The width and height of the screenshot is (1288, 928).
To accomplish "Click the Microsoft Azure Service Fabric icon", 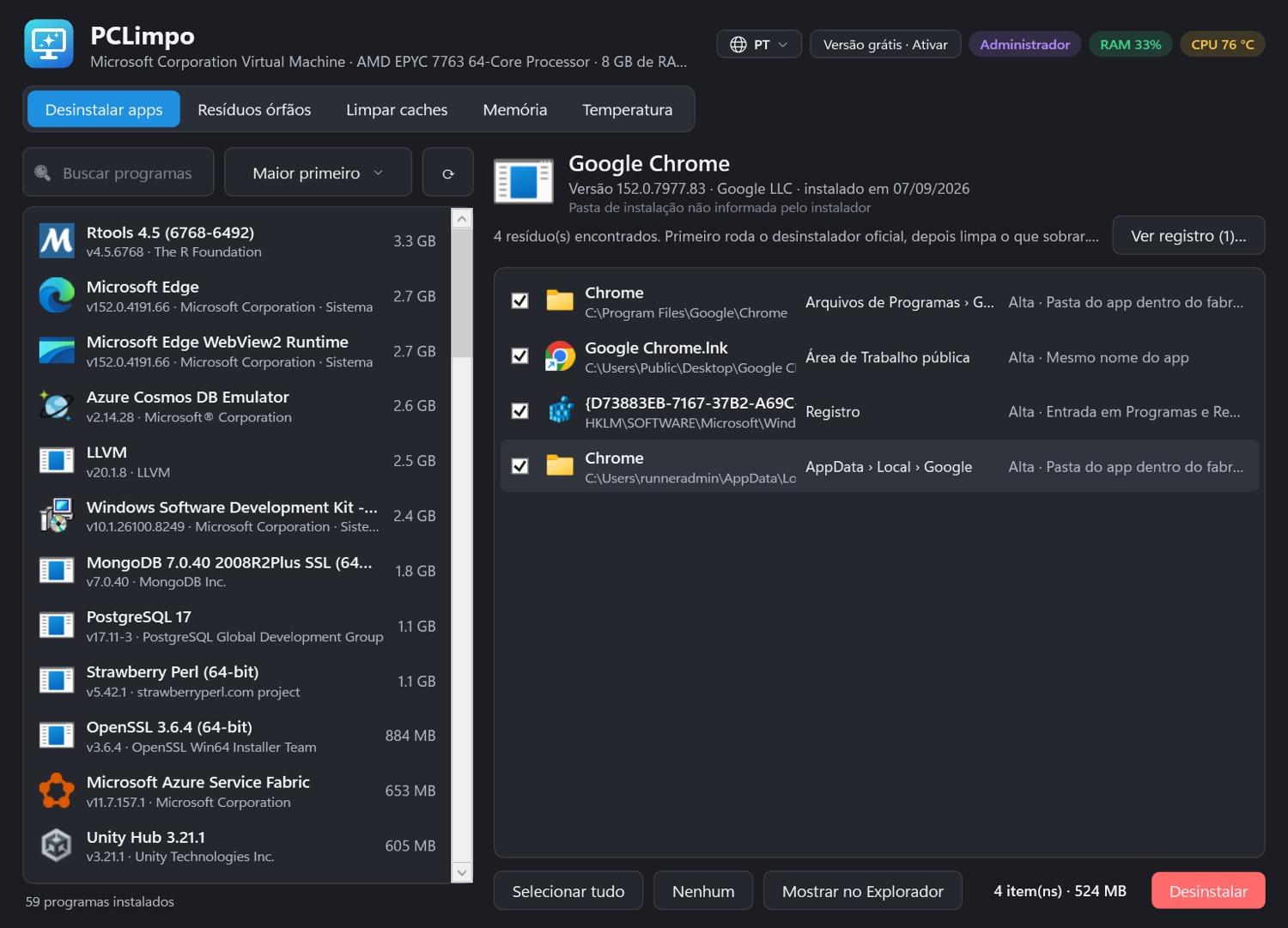I will coord(57,791).
